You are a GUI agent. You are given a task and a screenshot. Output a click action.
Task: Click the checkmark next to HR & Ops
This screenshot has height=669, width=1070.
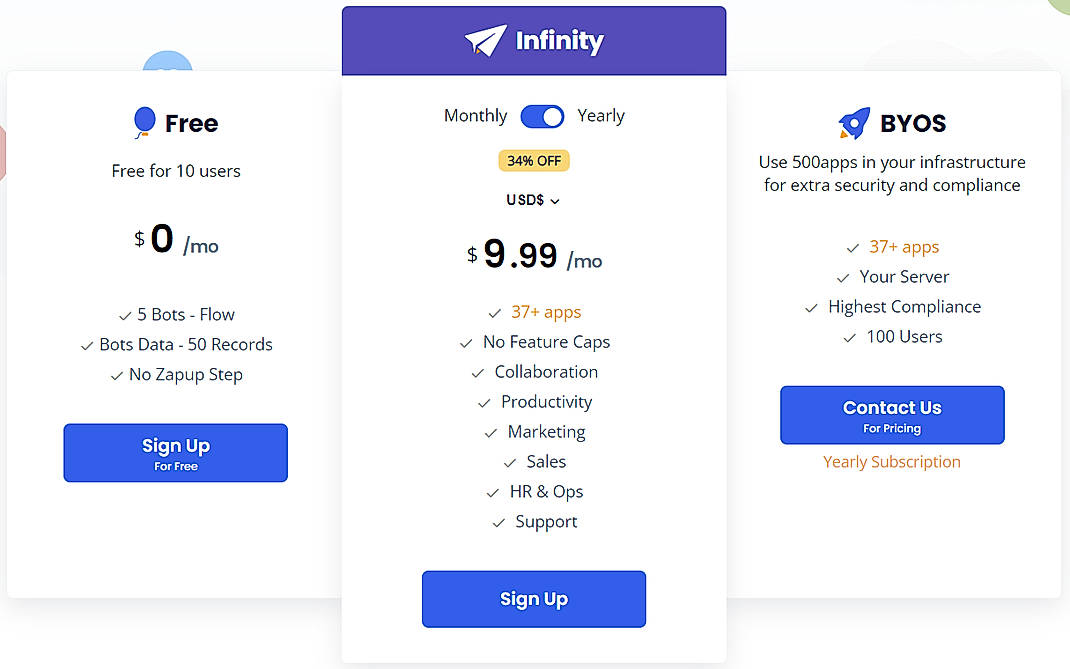point(491,492)
